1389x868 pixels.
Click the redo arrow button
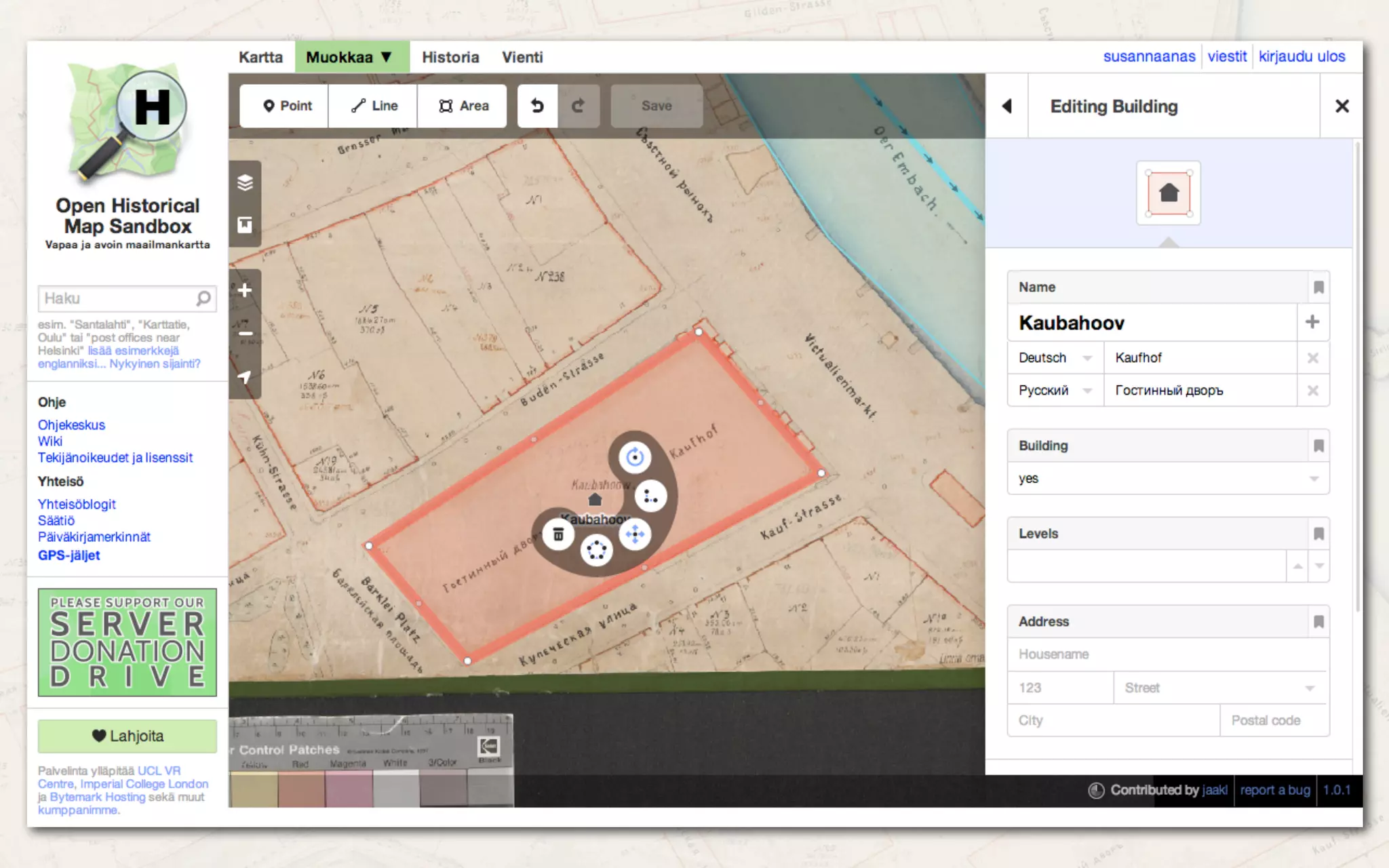[579, 106]
